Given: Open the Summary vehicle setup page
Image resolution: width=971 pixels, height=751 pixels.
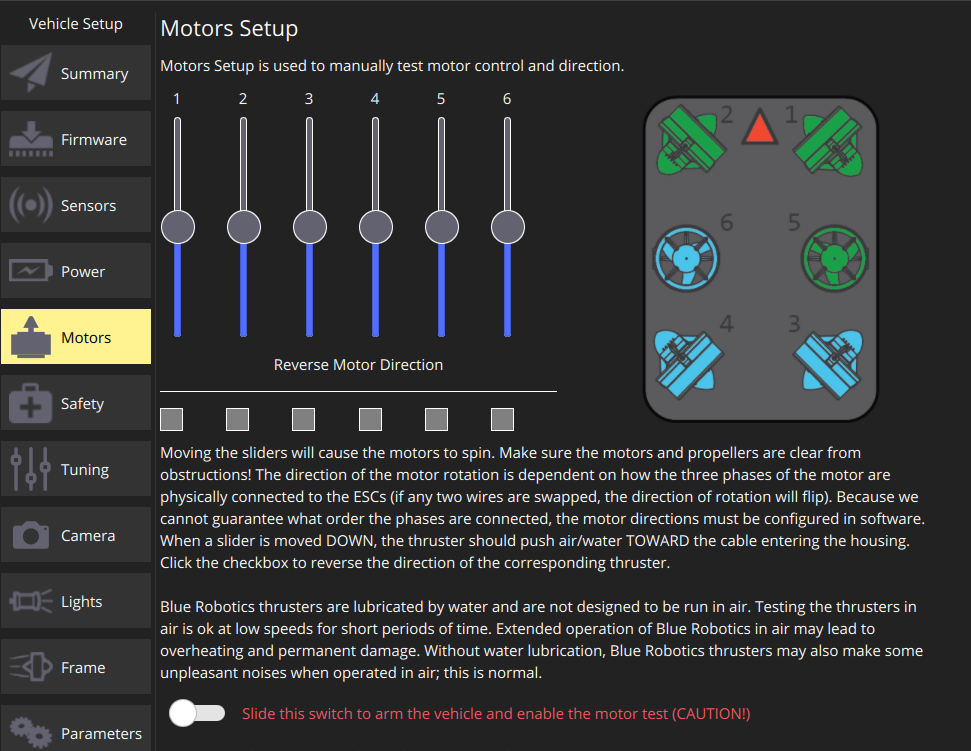Looking at the screenshot, I should (75, 73).
